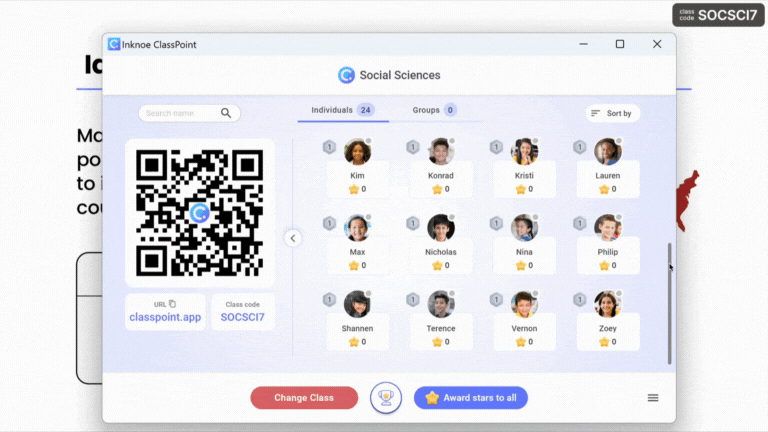
Task: Click the Change Class button
Action: [x=304, y=398]
